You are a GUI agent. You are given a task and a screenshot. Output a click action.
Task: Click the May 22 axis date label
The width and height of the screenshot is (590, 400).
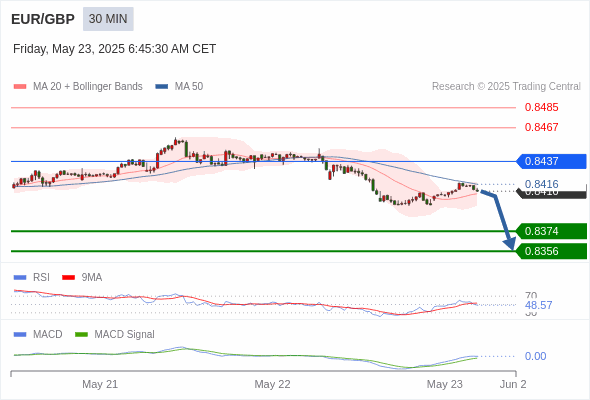272,384
